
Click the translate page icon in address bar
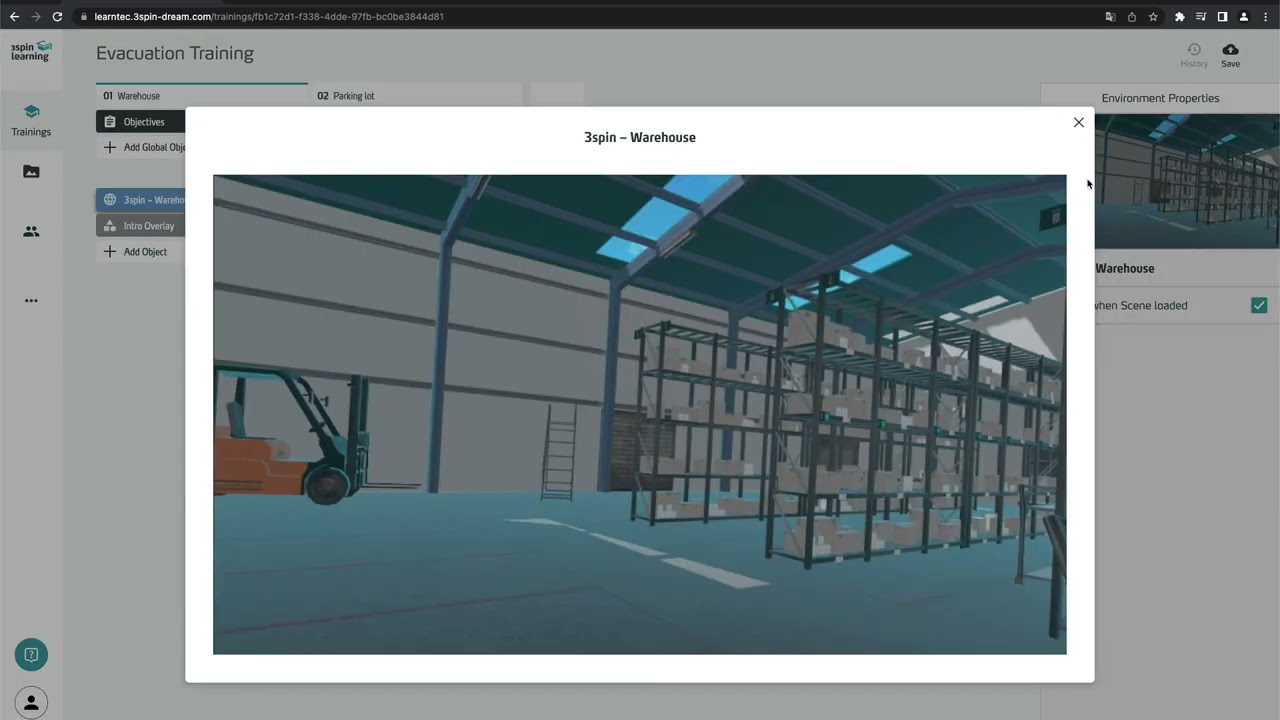pyautogui.click(x=1110, y=17)
